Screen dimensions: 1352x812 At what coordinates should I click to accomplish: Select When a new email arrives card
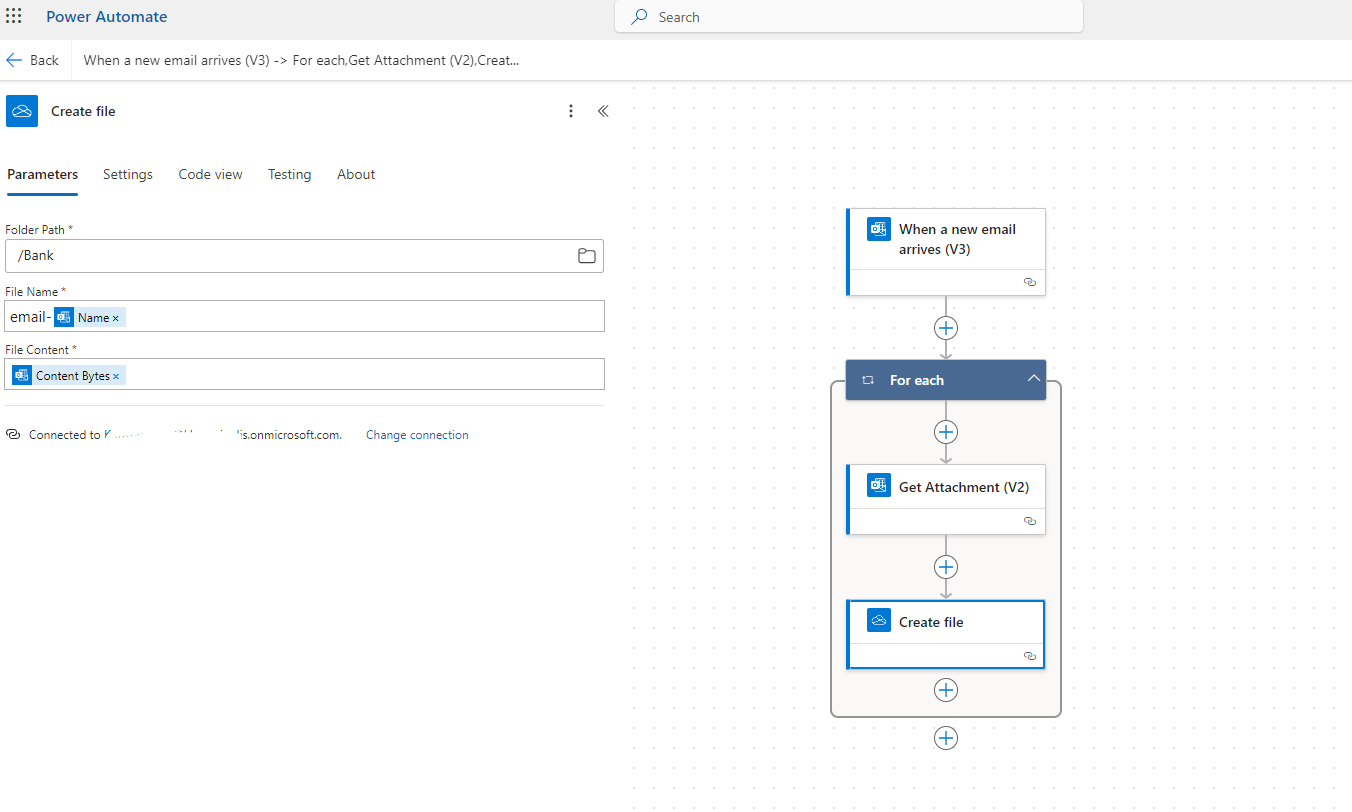tap(946, 252)
